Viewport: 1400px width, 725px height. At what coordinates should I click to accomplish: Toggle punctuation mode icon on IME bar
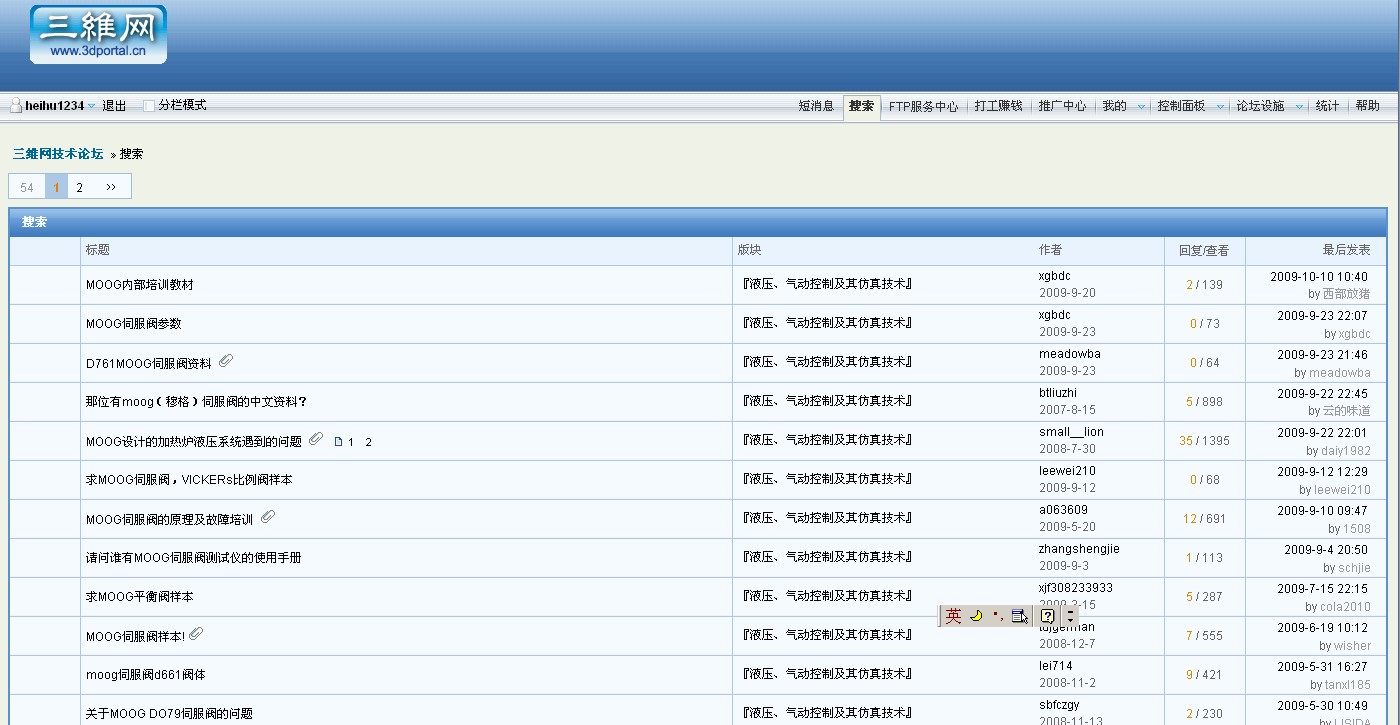coord(998,616)
